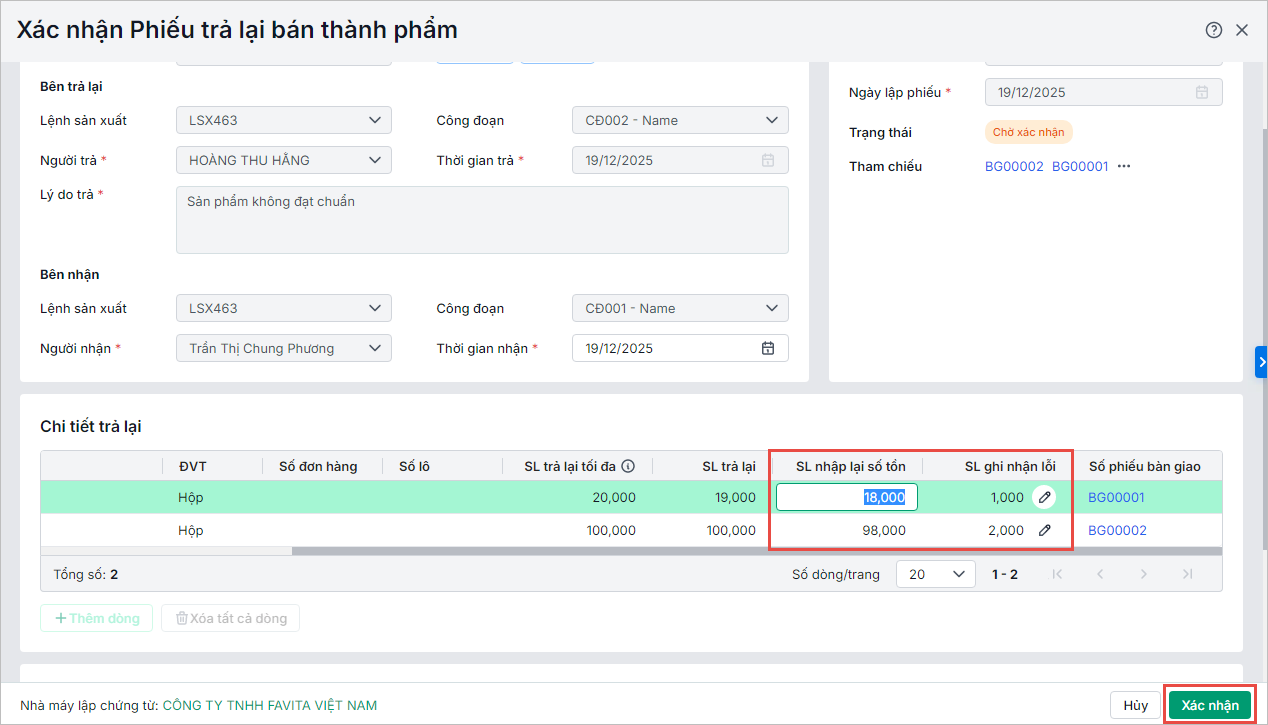
Task: Click Số phiếu bàn giao column header
Action: point(1145,466)
